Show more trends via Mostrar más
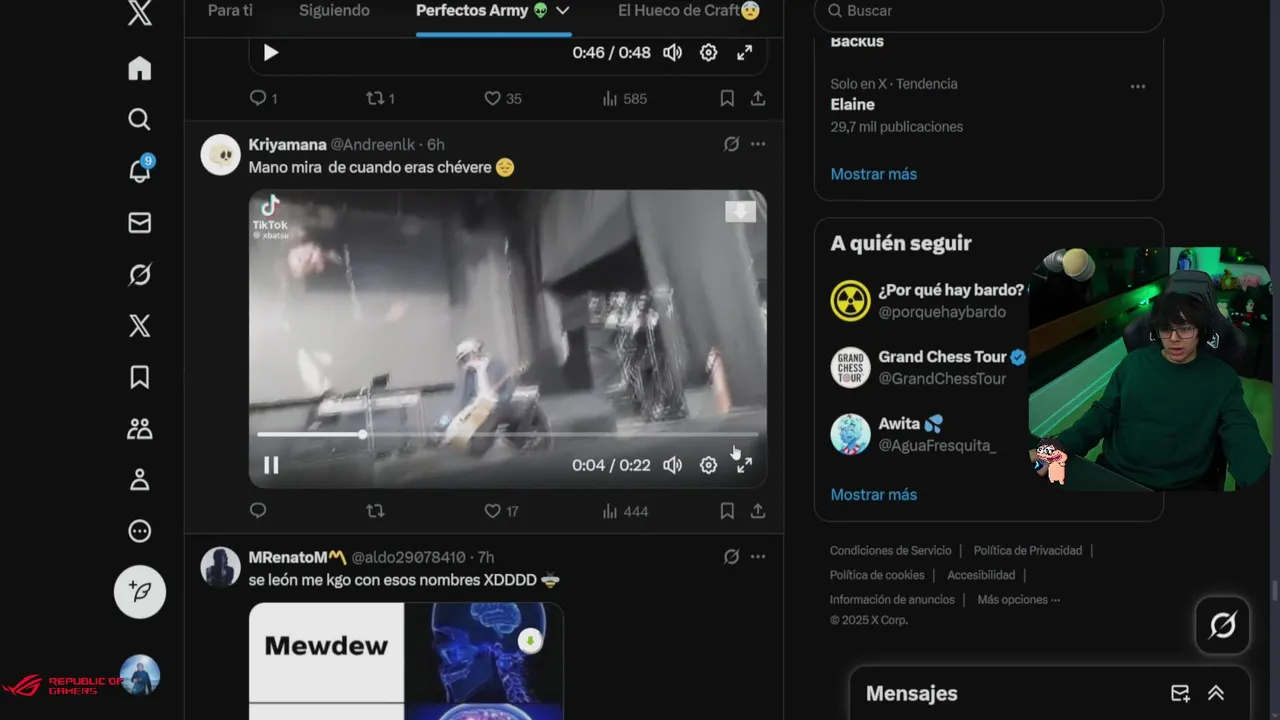Viewport: 1280px width, 720px height. tap(873, 174)
